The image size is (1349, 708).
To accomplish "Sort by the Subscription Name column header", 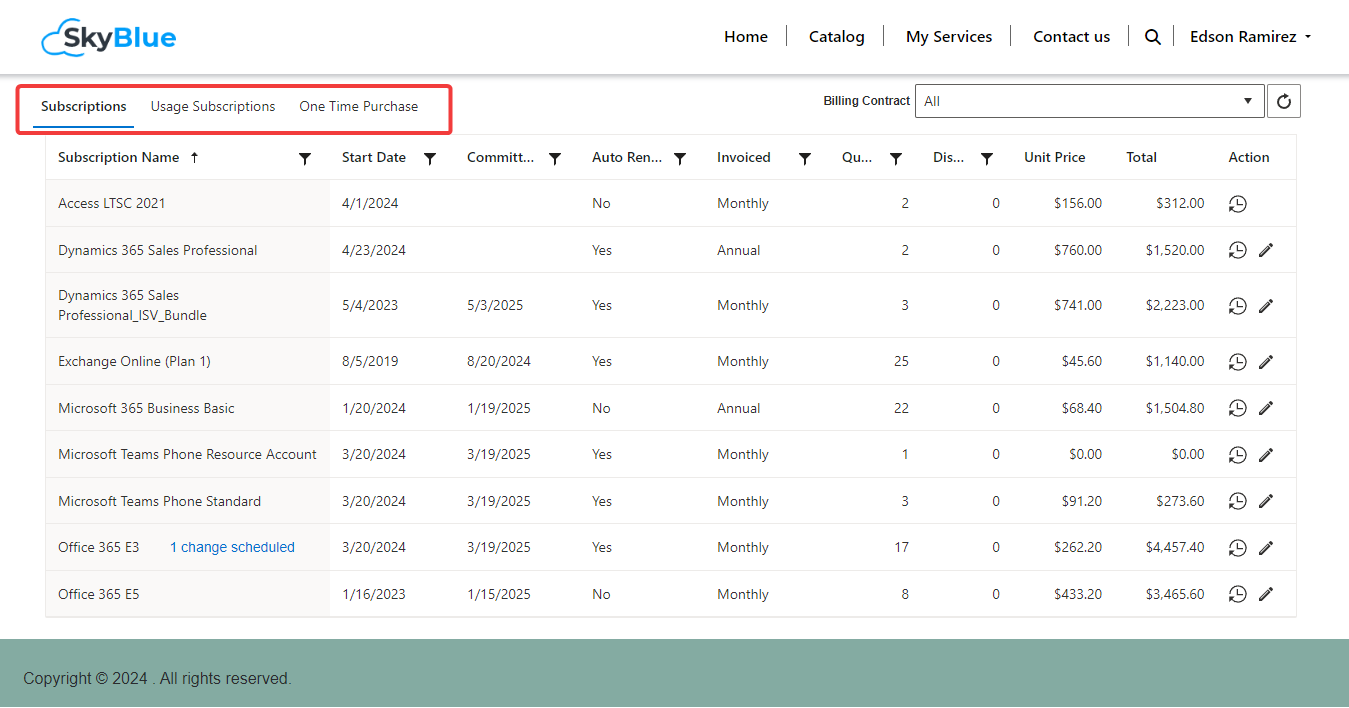I will coord(119,157).
